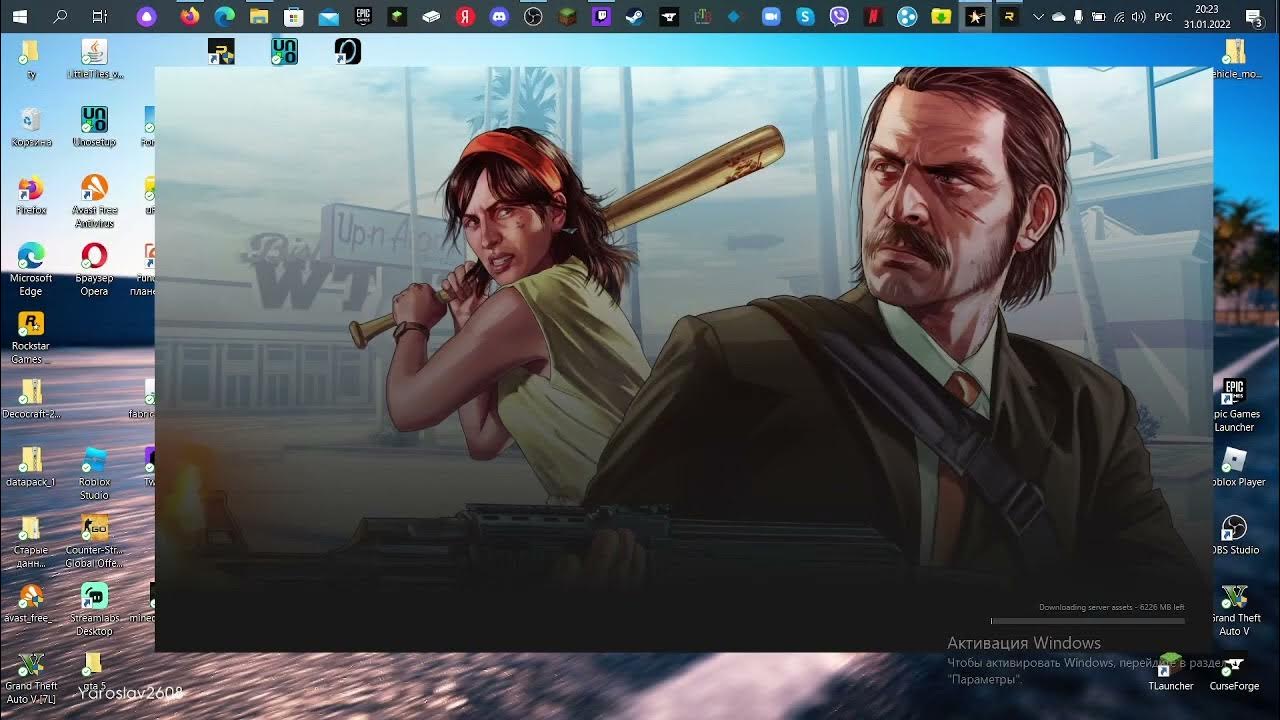1280x720 pixels.
Task: Select the Microsoft Edge desktop shortcut
Action: pos(31,269)
